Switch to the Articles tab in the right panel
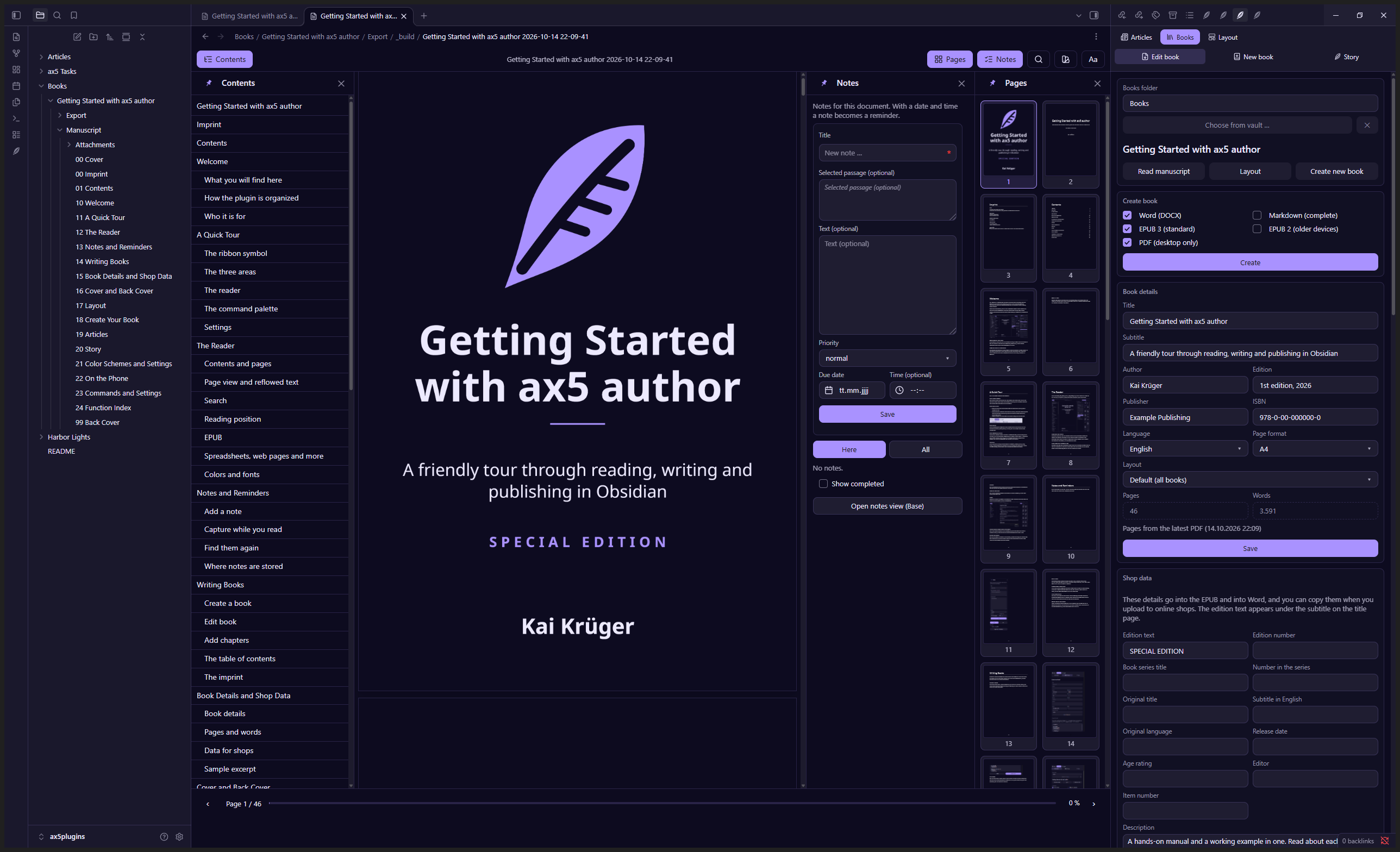This screenshot has width=1400, height=852. tap(1136, 37)
